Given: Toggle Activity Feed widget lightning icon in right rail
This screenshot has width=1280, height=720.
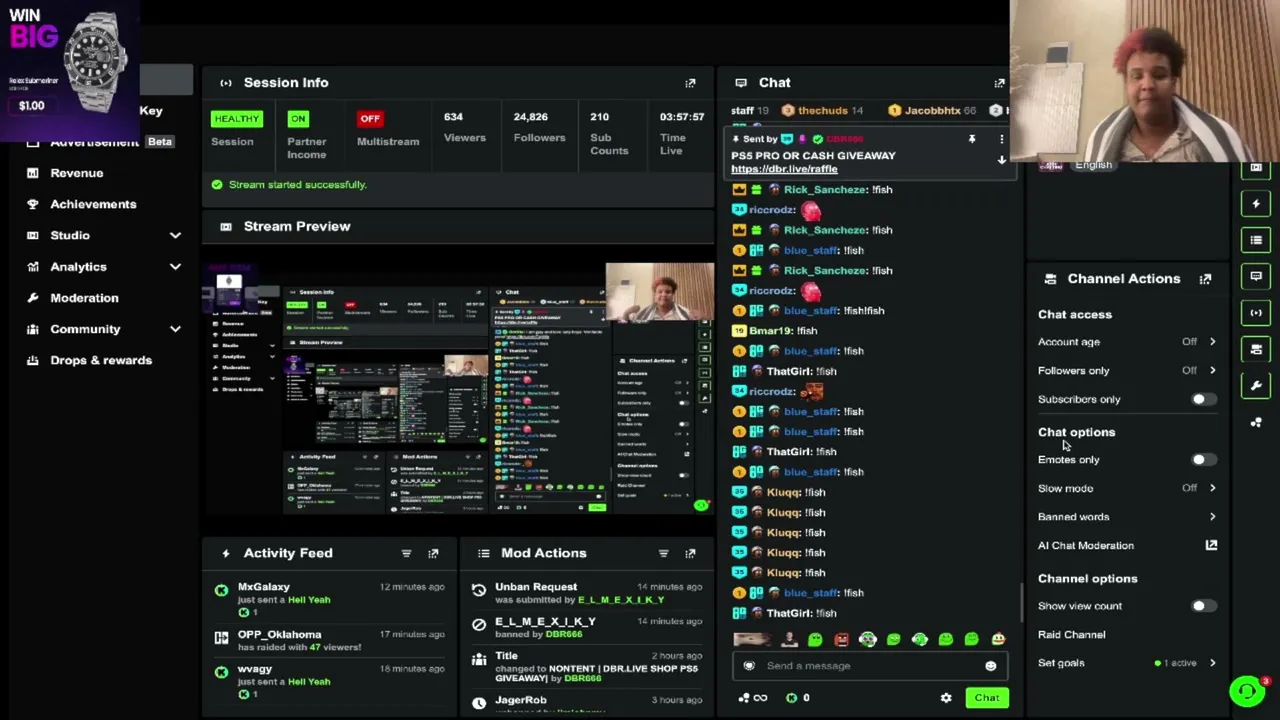Looking at the screenshot, I should 1256,203.
